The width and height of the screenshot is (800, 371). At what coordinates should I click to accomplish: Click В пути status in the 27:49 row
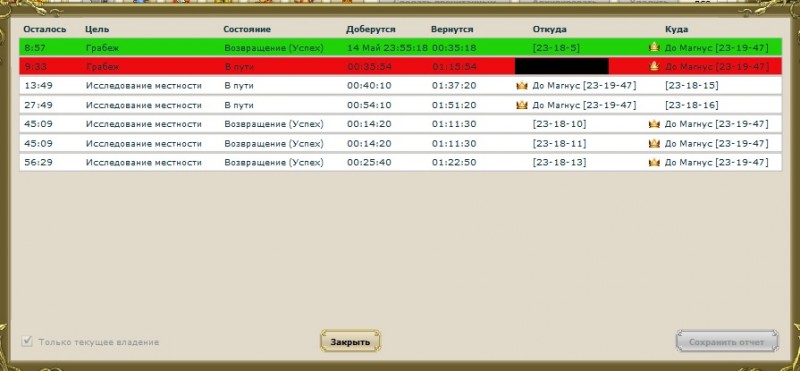point(239,105)
